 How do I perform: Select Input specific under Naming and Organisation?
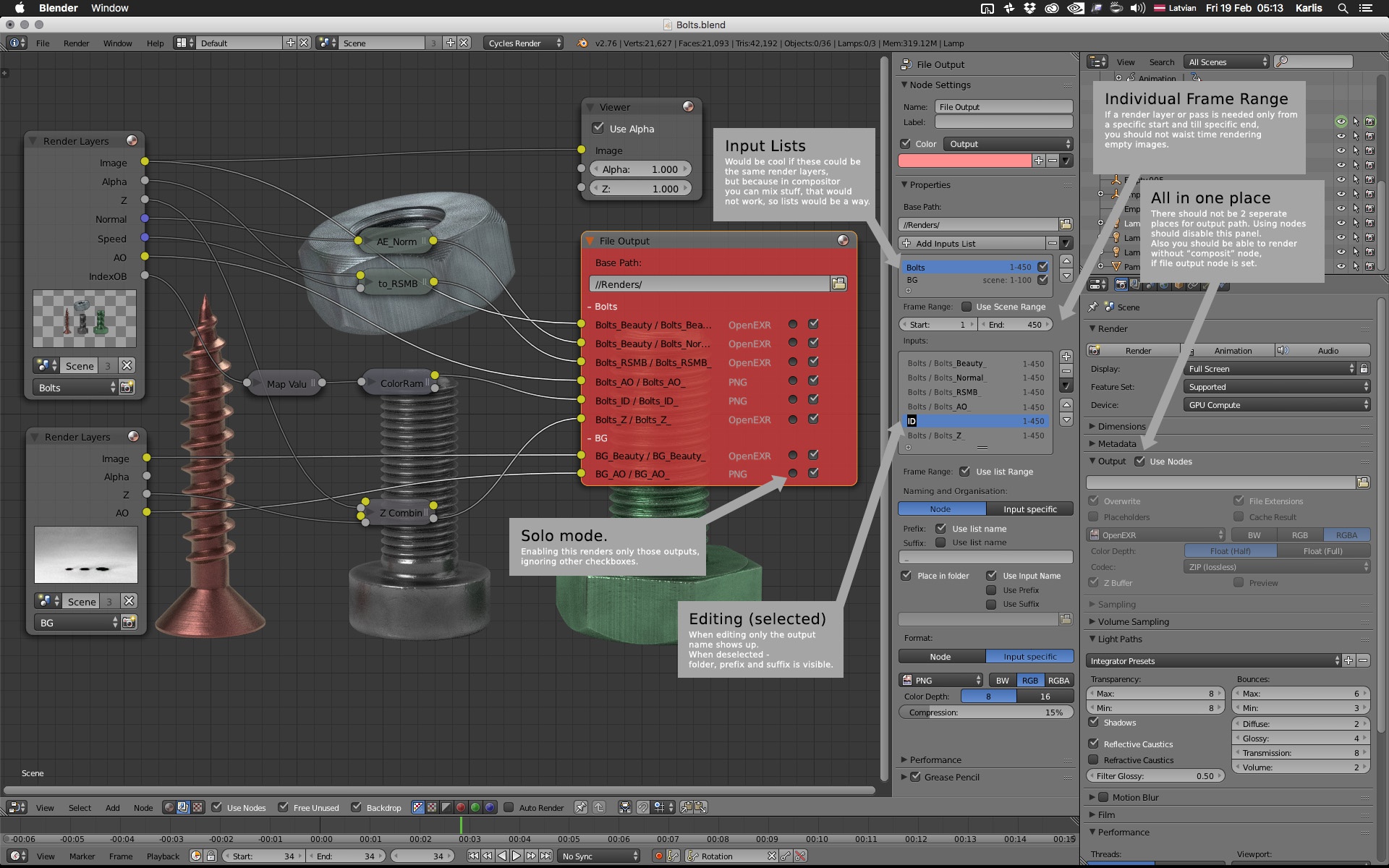(x=1029, y=509)
